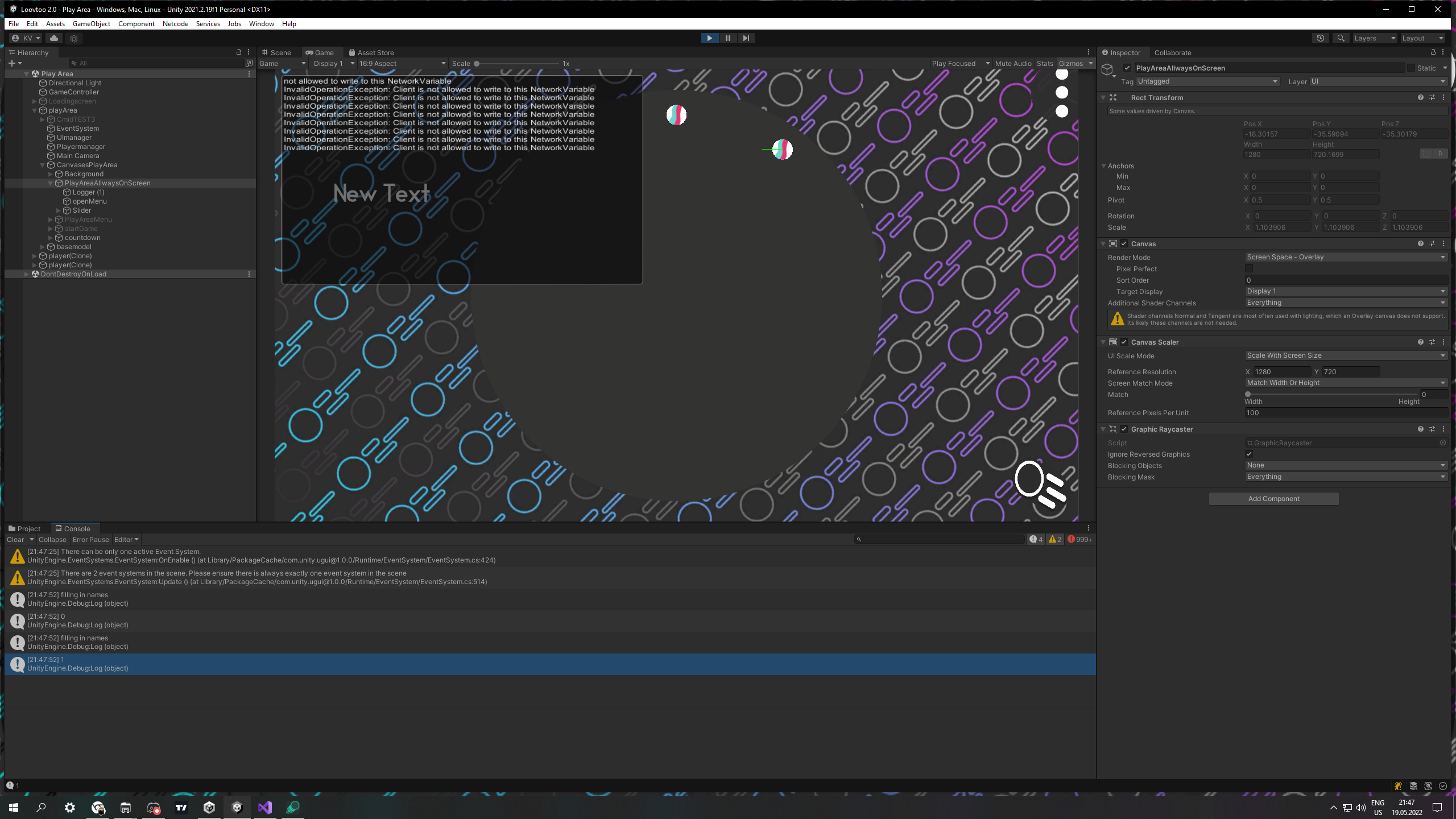The width and height of the screenshot is (1456, 819).
Task: Open the Hierarchy add object plus
Action: (12, 63)
